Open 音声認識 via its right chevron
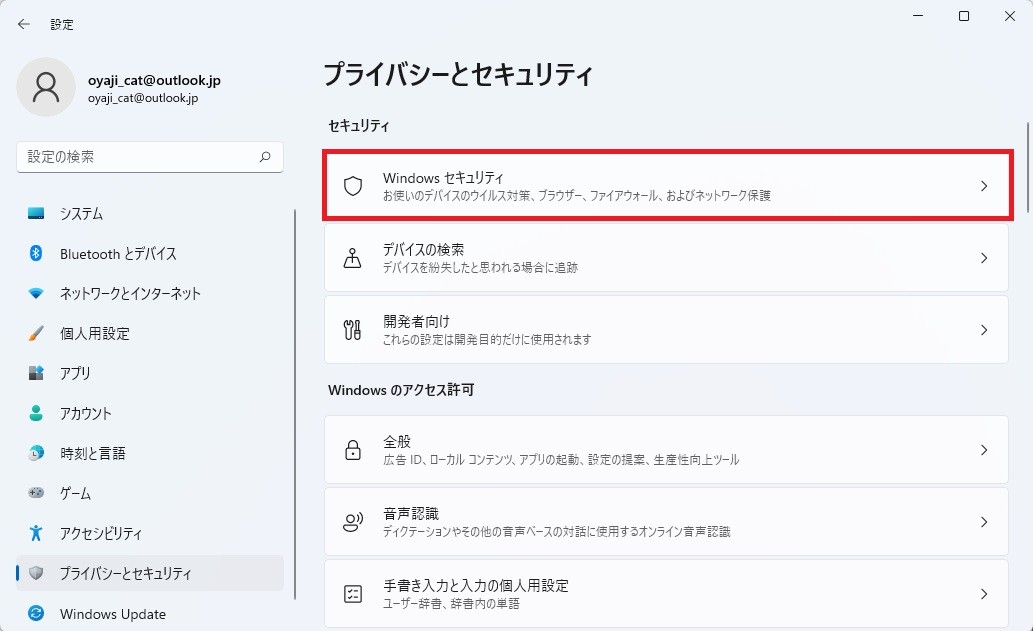The image size is (1033, 631). (984, 522)
